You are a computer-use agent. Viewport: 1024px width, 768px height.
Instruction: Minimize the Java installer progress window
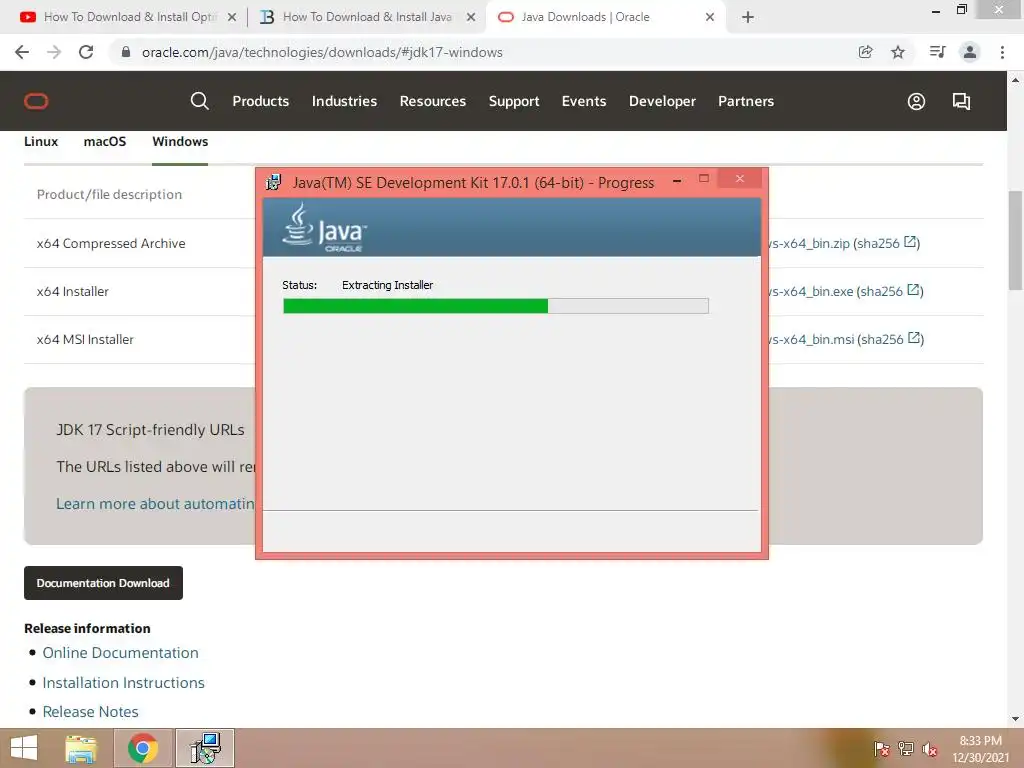(x=677, y=180)
